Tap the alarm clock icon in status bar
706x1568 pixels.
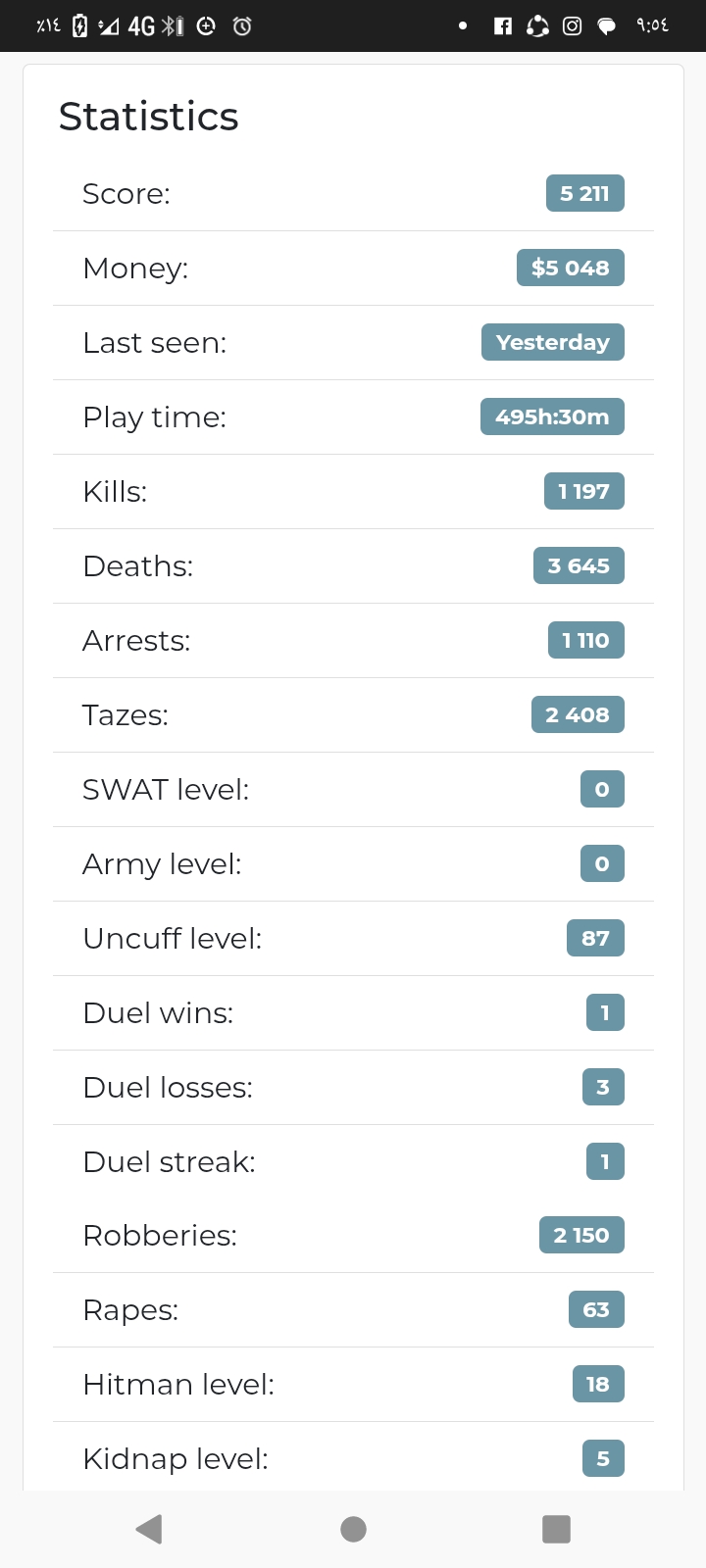[242, 26]
